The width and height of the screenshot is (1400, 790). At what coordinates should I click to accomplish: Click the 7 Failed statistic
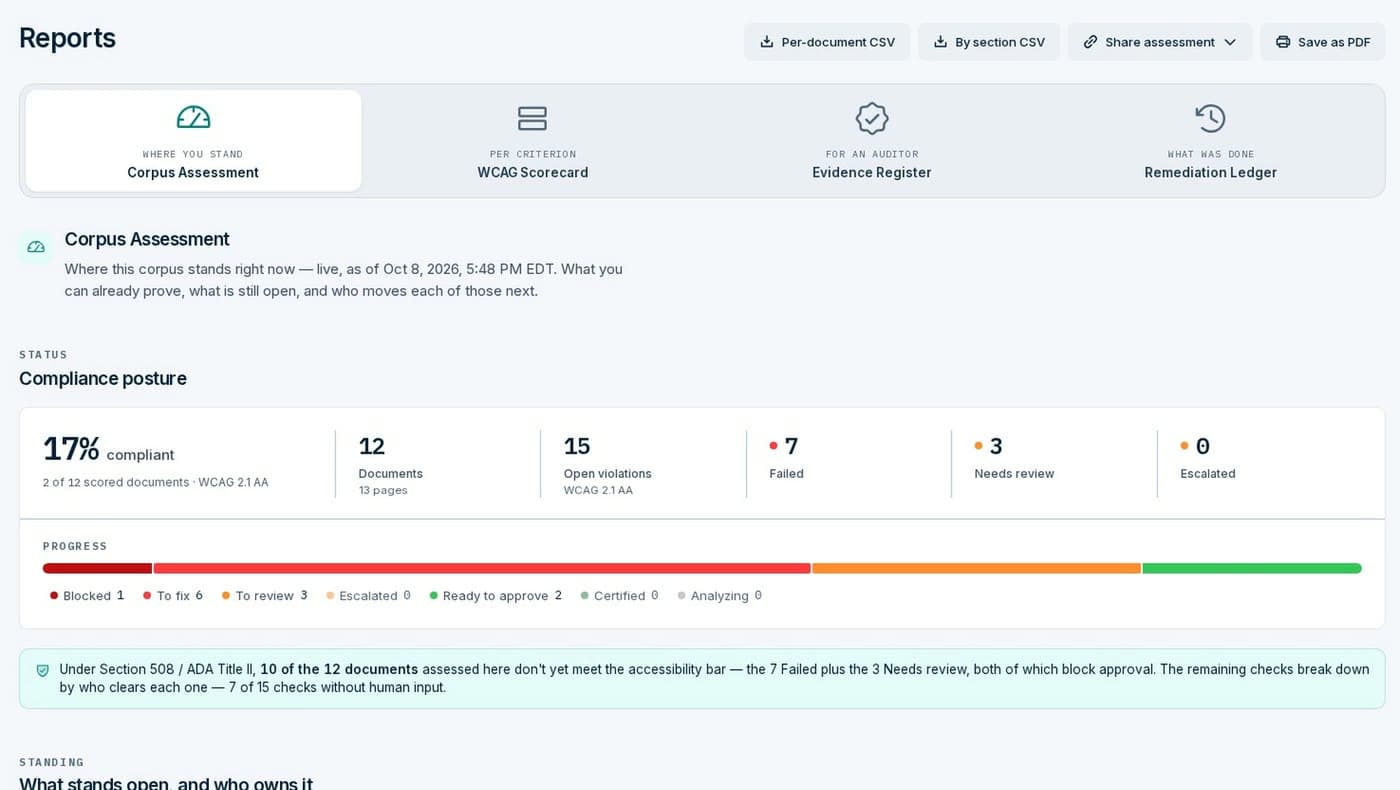[x=786, y=457]
